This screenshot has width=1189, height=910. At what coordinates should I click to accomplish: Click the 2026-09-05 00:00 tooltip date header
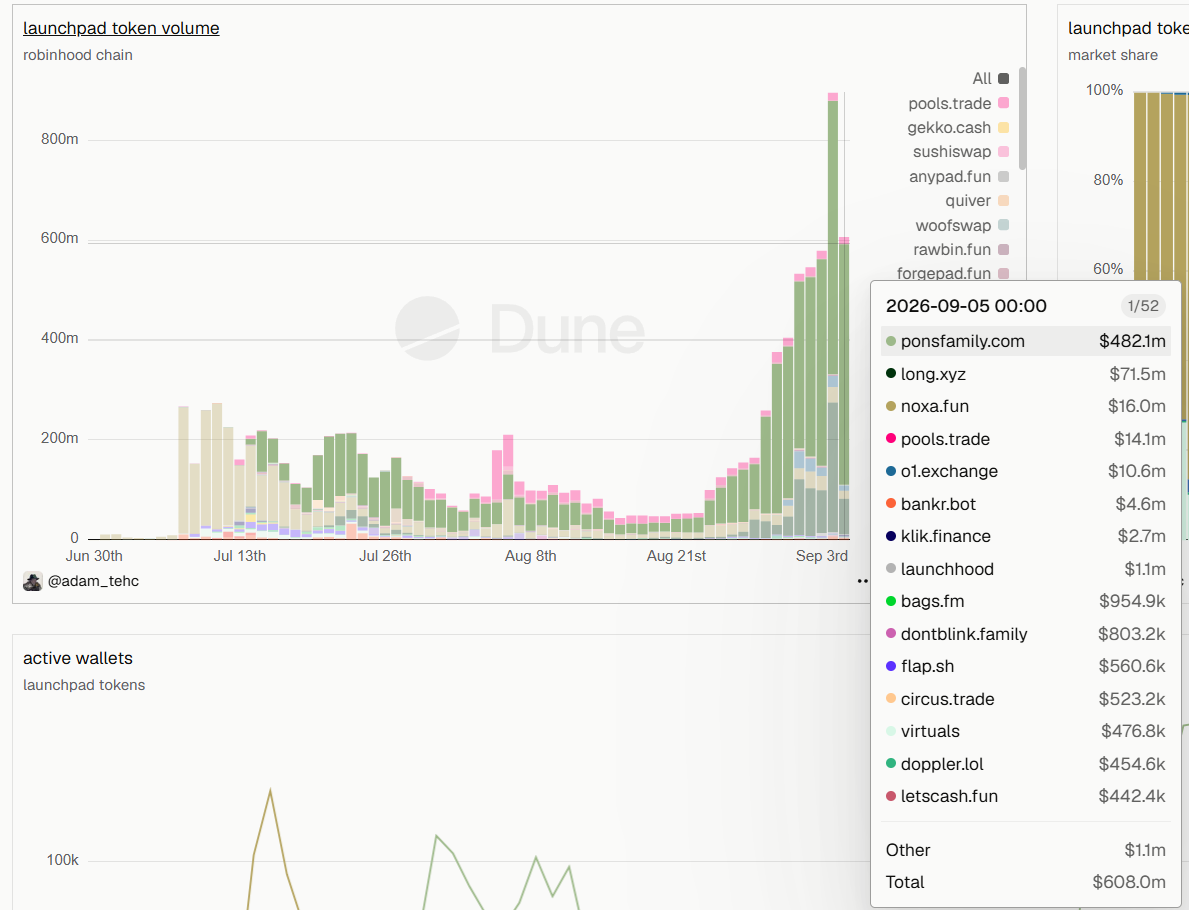tap(966, 306)
